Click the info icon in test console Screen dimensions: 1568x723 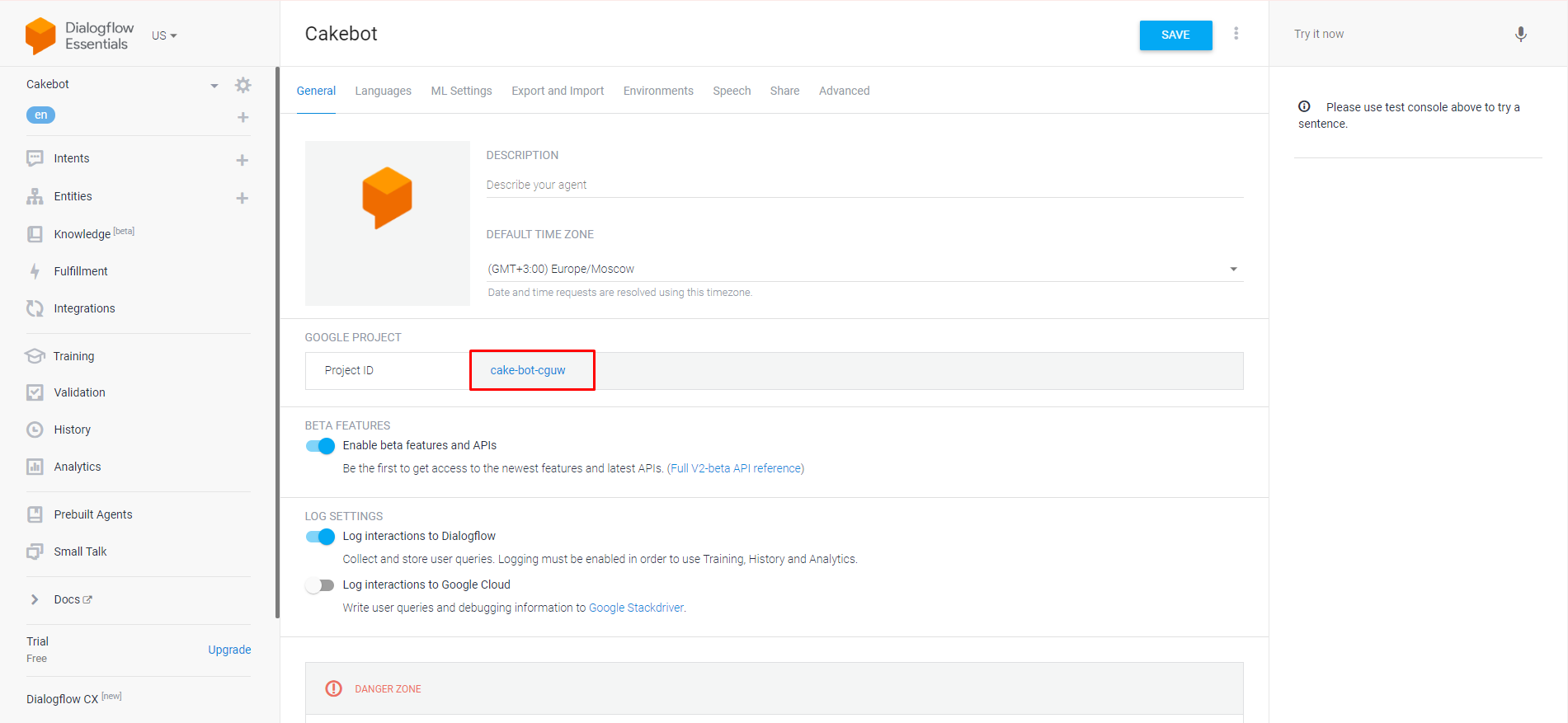[1304, 106]
